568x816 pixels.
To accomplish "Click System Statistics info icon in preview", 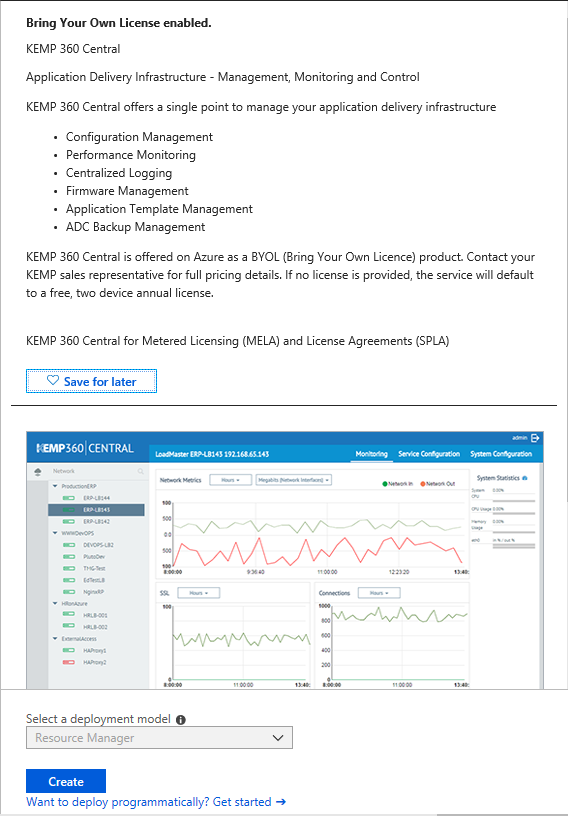I will tap(524, 478).
